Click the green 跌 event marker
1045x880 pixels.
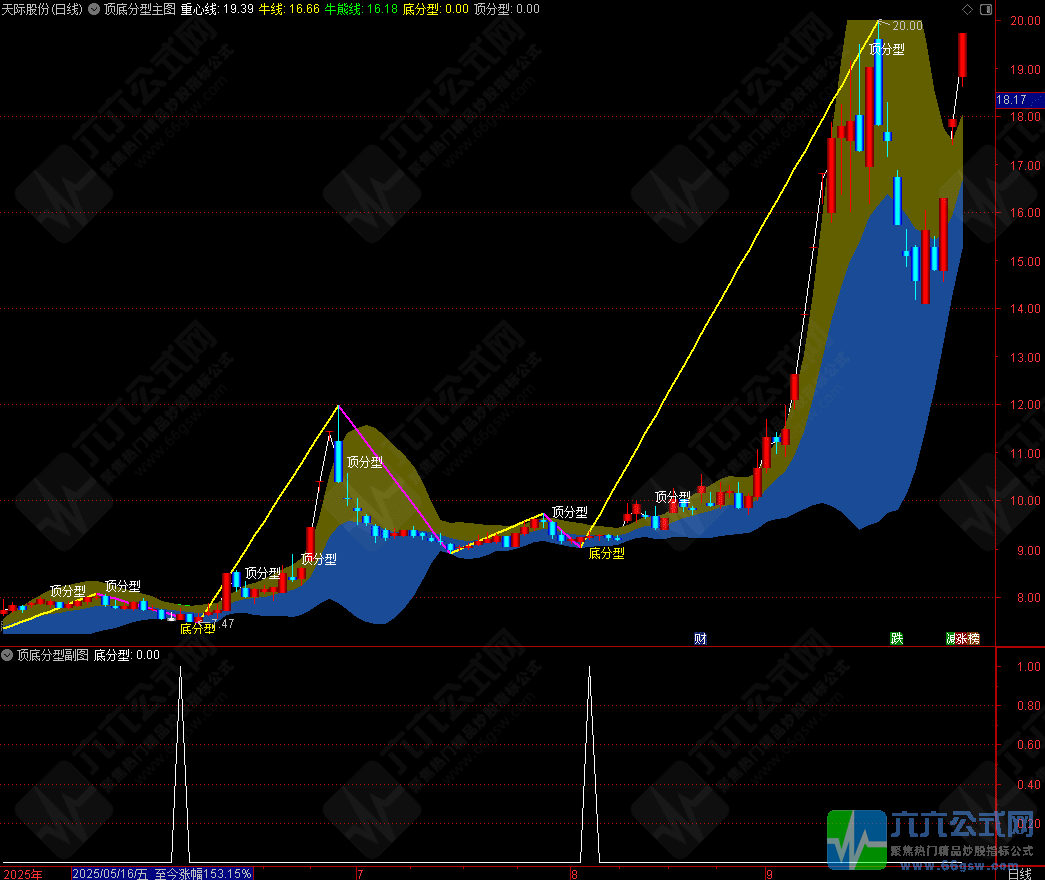tap(897, 638)
